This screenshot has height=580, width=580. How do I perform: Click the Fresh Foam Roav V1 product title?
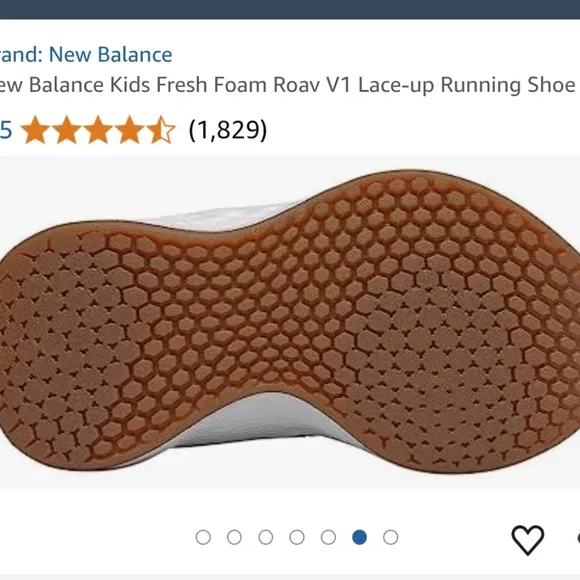click(288, 85)
